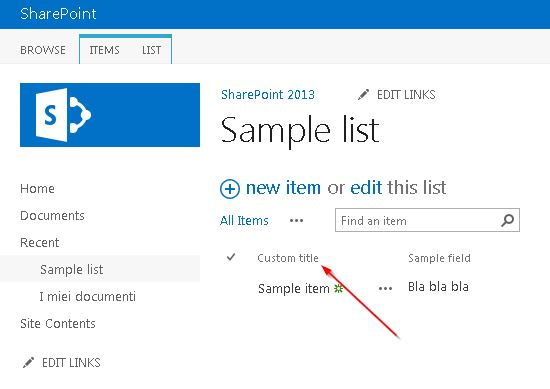Click the Bla bla bla cell
550x389 pixels.
point(438,287)
